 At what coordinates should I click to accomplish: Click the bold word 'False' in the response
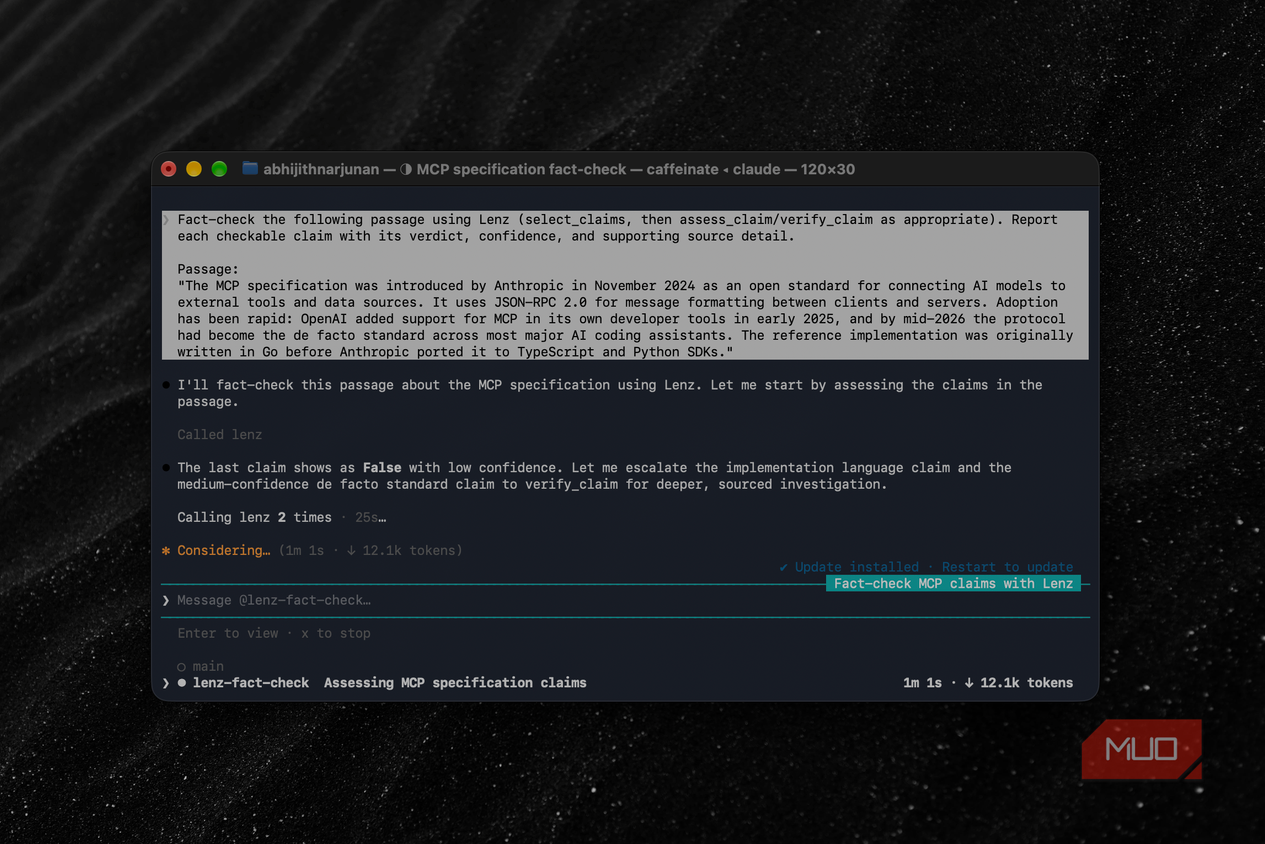381,467
